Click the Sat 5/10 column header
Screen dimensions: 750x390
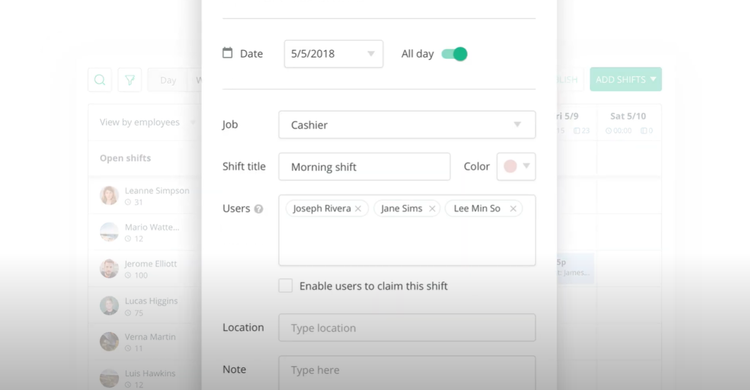(629, 122)
